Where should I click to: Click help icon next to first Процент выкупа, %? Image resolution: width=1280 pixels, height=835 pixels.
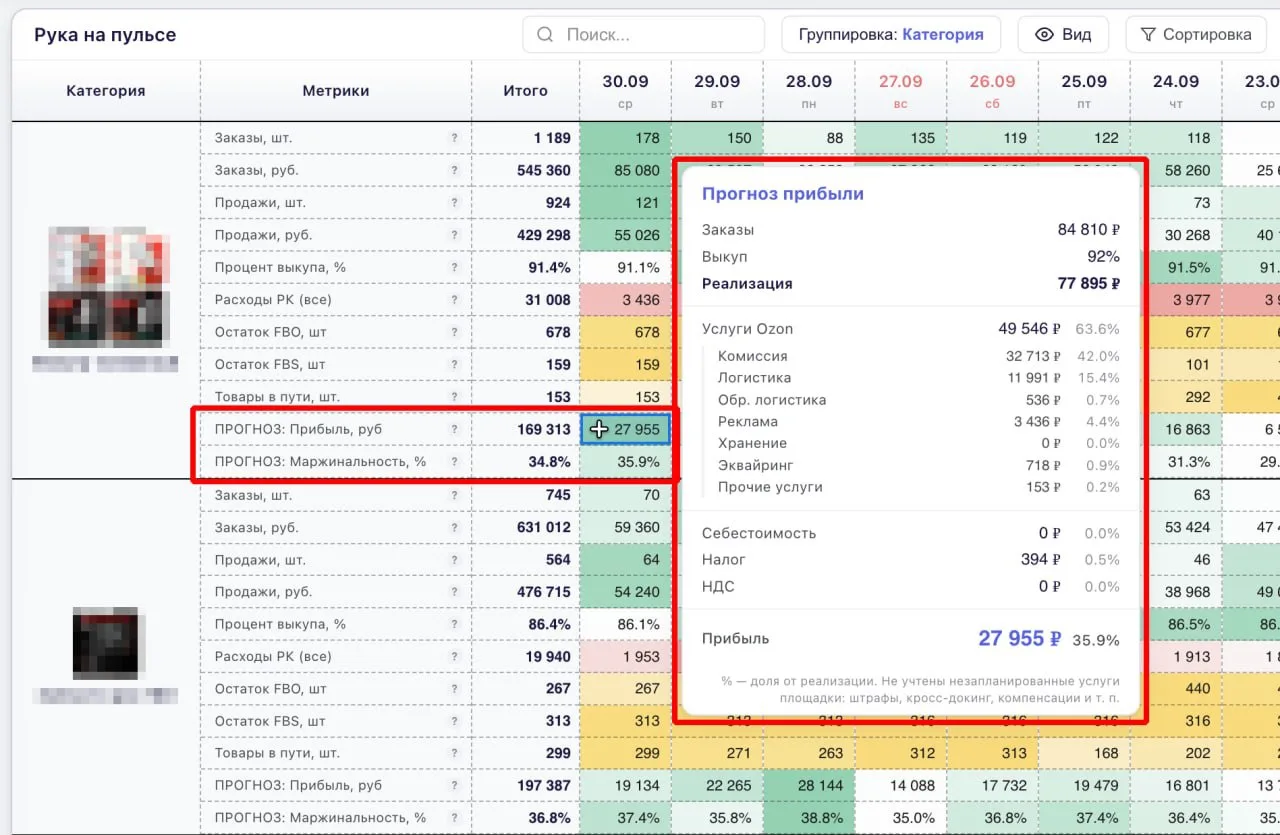click(x=454, y=268)
